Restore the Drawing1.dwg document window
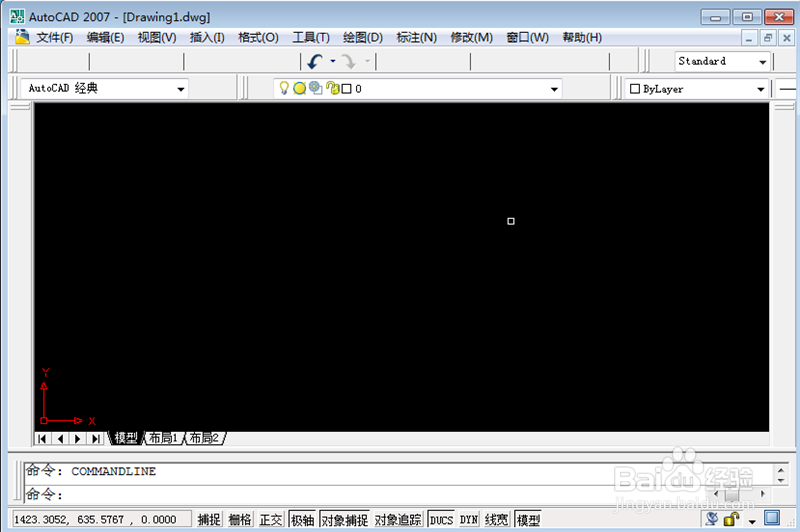The height and width of the screenshot is (532, 800). (x=768, y=38)
